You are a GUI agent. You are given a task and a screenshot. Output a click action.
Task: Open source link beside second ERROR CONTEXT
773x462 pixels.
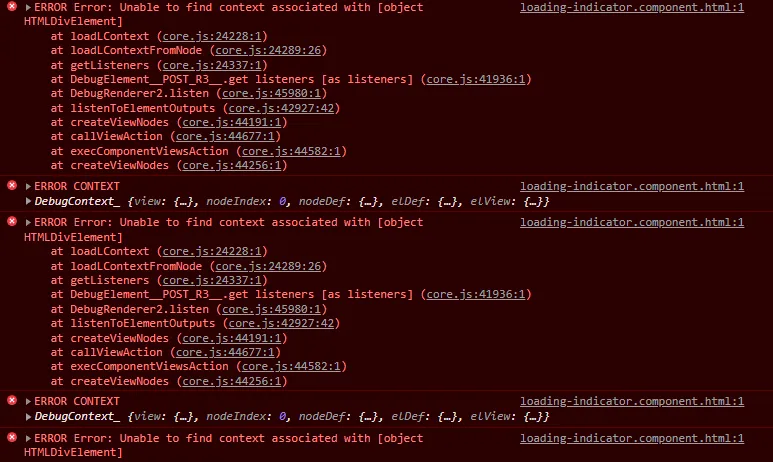pyautogui.click(x=632, y=401)
